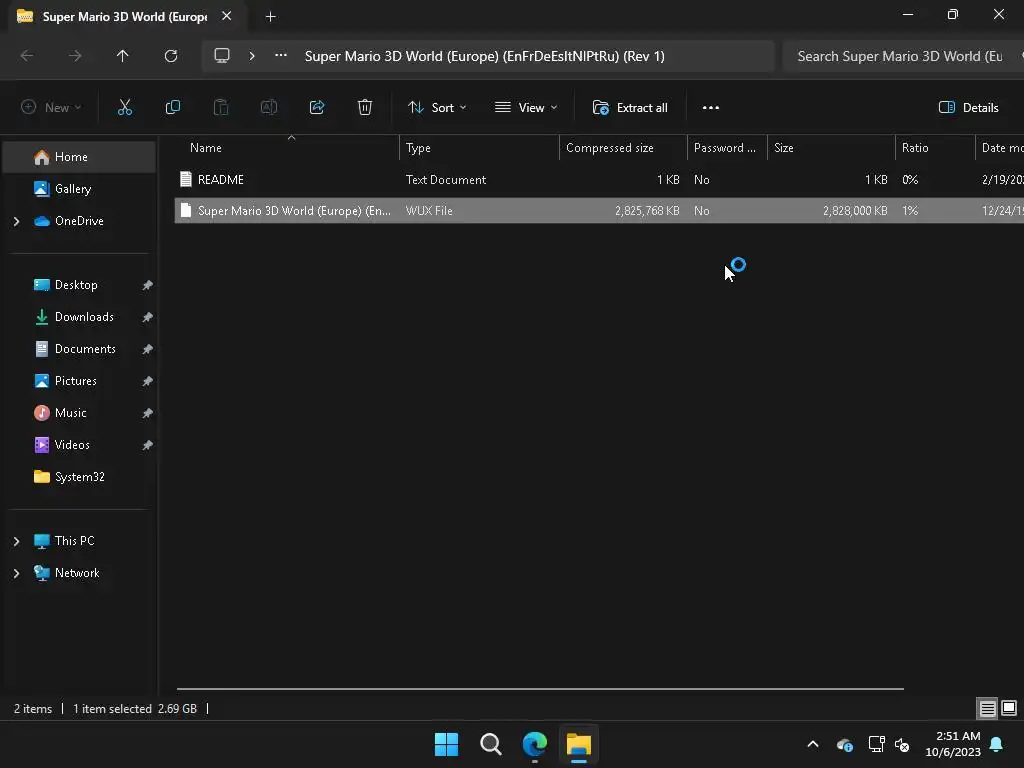
Task: Launch Microsoft Edge from the taskbar
Action: click(x=535, y=744)
